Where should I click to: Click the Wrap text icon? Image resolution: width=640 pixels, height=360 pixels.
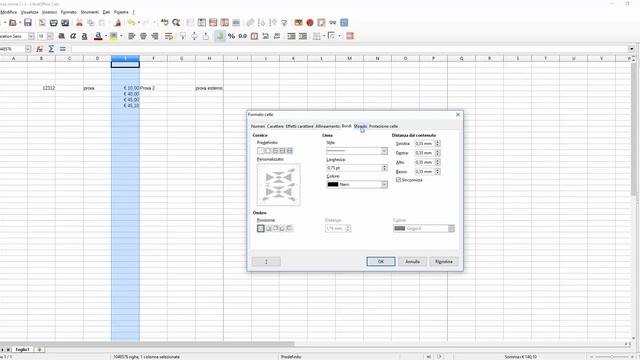pyautogui.click(x=169, y=36)
